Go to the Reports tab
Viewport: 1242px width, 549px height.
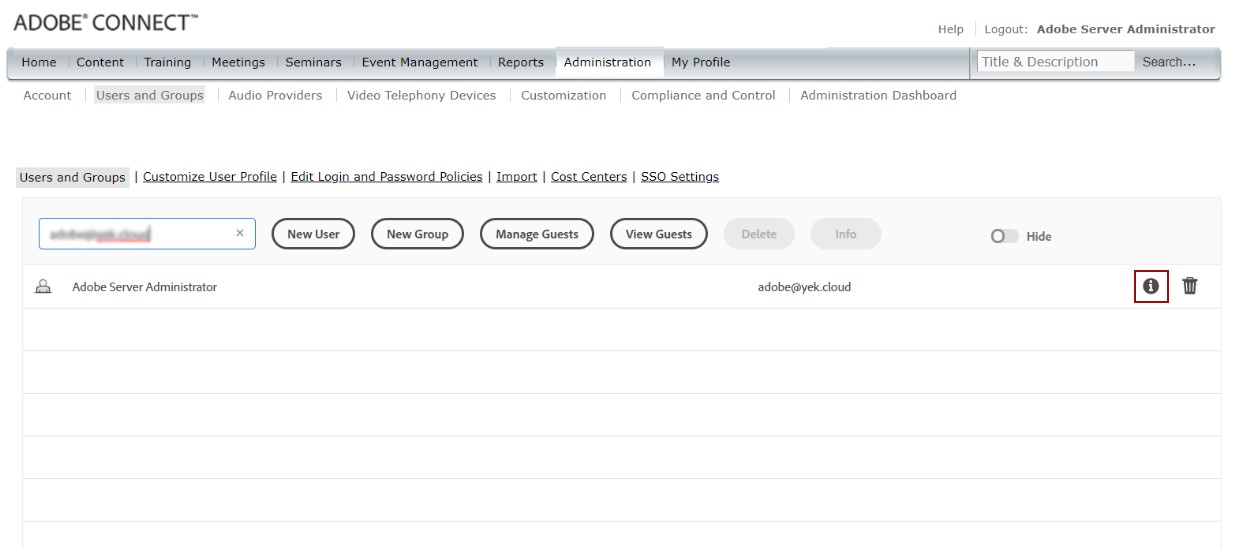[521, 62]
